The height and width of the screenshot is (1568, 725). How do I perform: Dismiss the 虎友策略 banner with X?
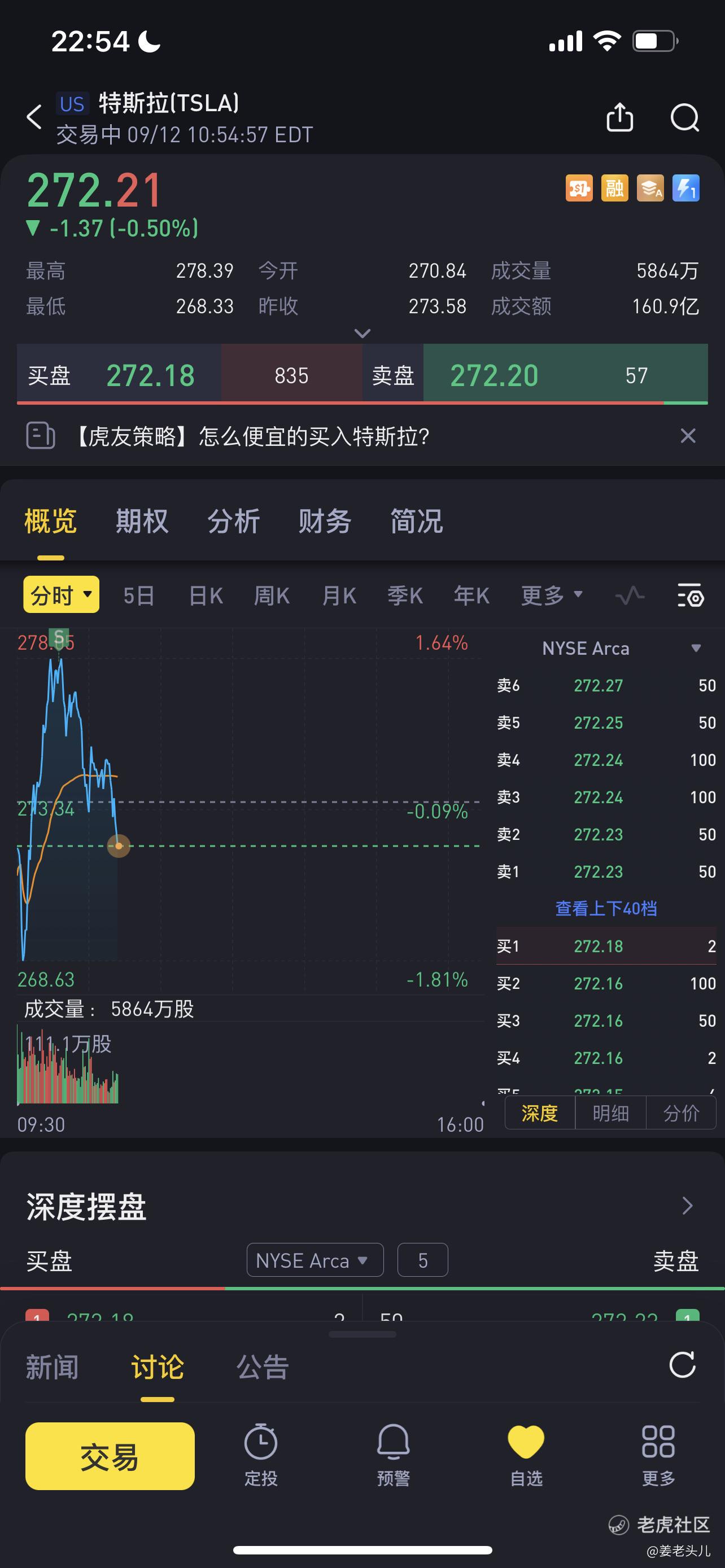688,436
